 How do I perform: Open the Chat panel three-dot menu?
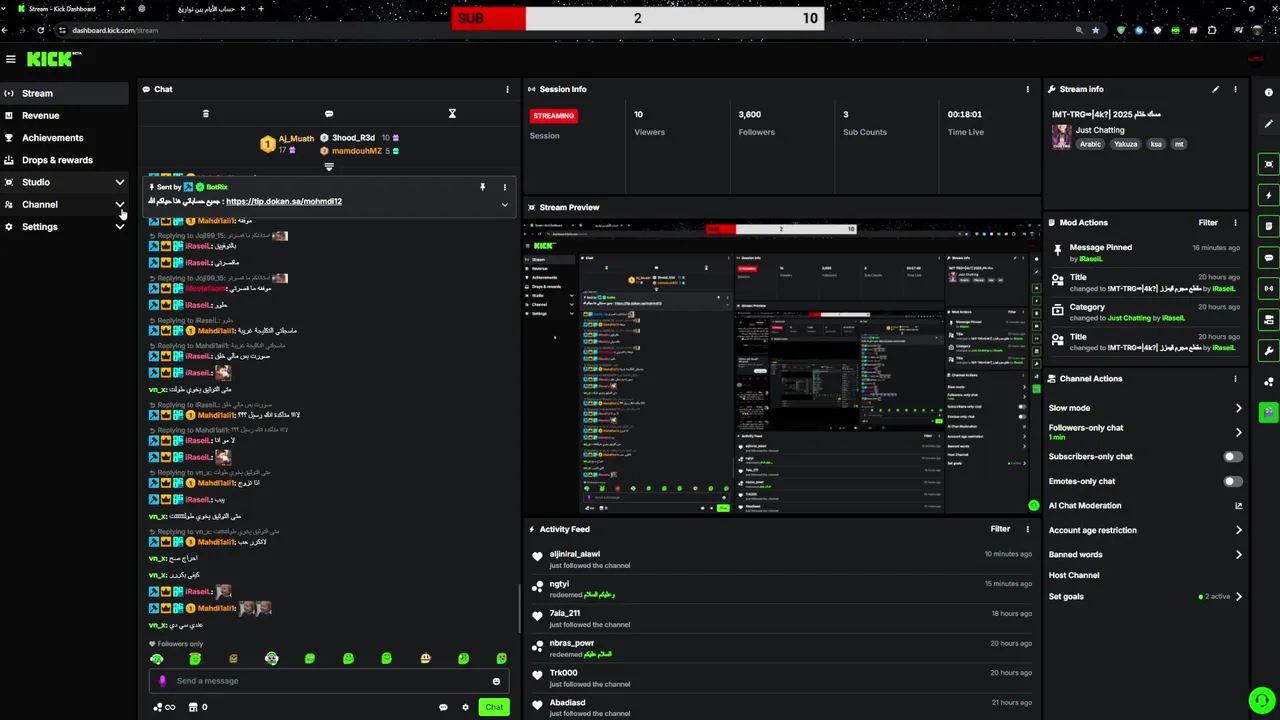(507, 89)
